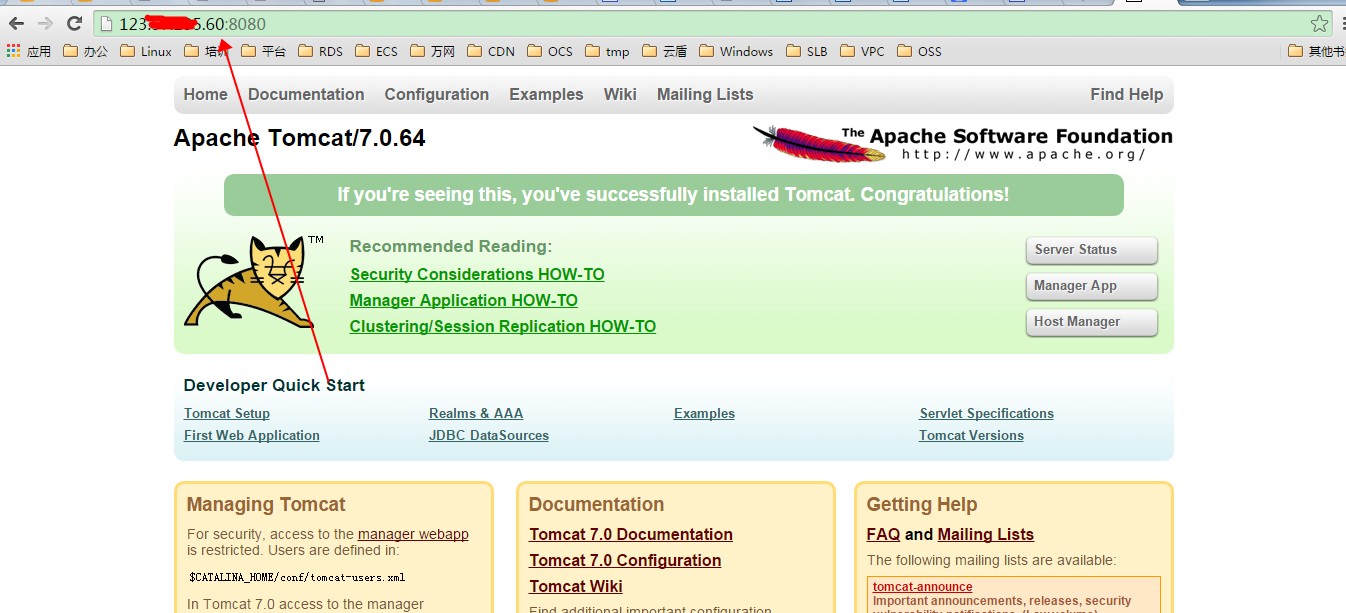The height and width of the screenshot is (613, 1346).
Task: Open the Manager App button
Action: coord(1091,286)
